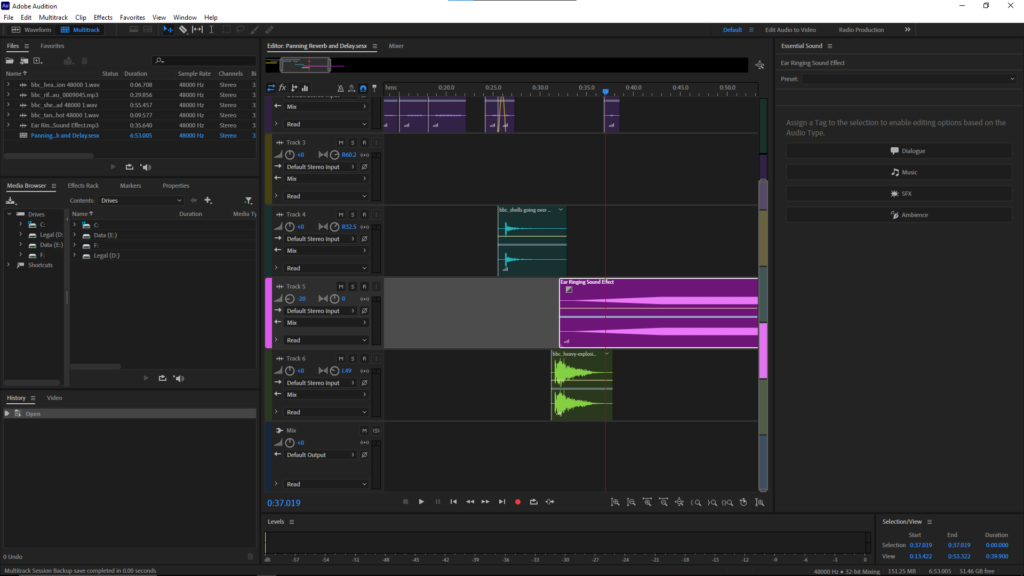Click the Waveform view button

[32, 30]
